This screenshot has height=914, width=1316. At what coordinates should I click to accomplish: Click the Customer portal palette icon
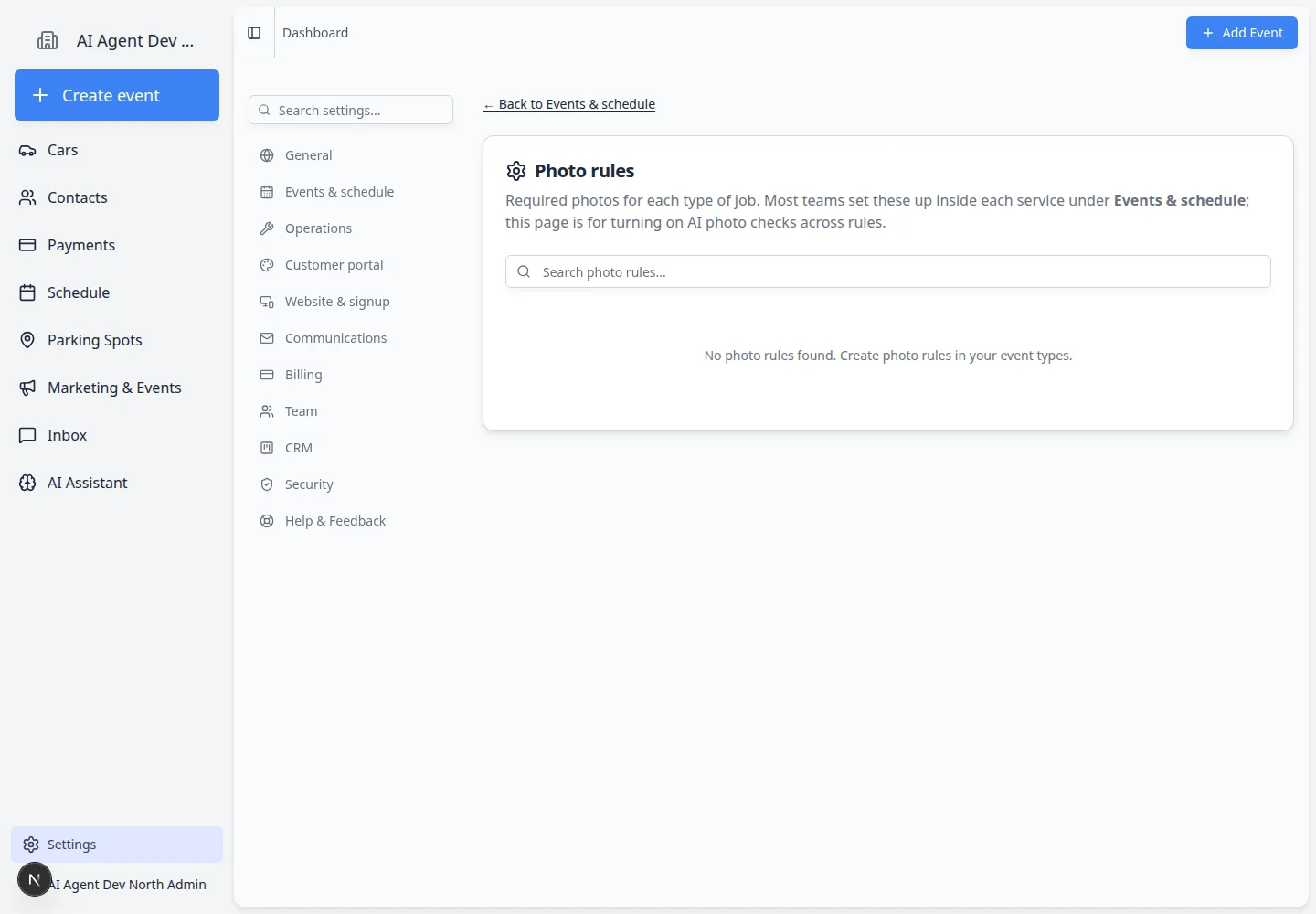pos(267,265)
